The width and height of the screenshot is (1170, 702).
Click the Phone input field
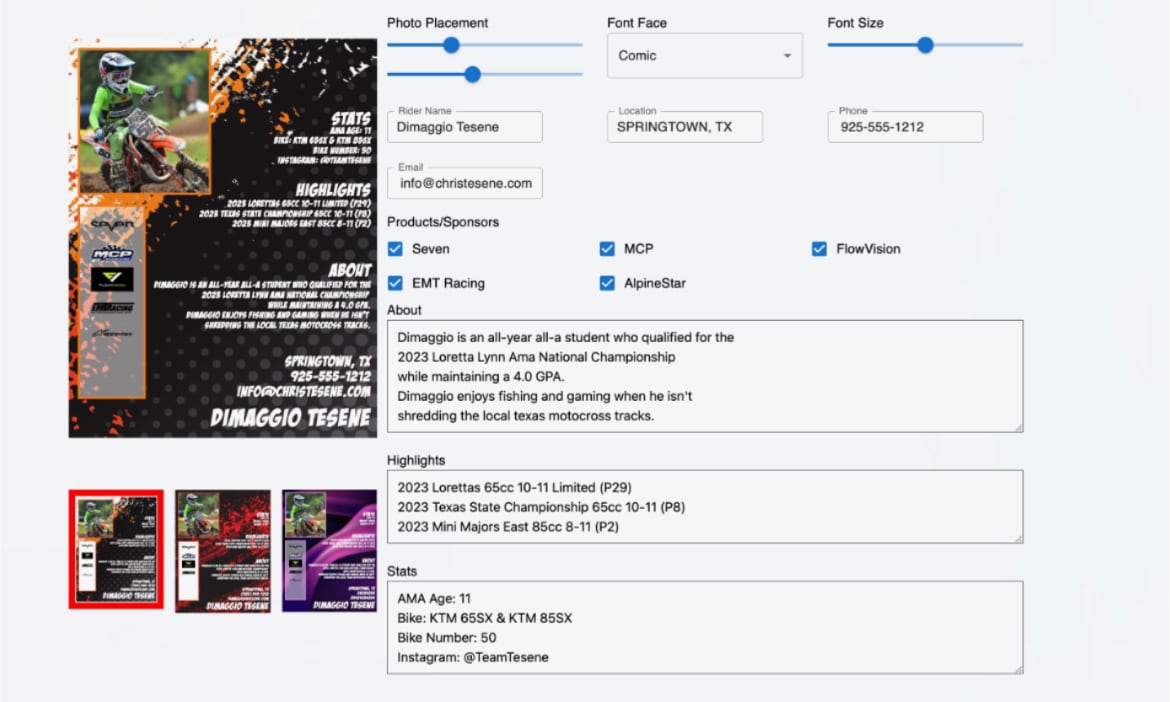point(905,127)
